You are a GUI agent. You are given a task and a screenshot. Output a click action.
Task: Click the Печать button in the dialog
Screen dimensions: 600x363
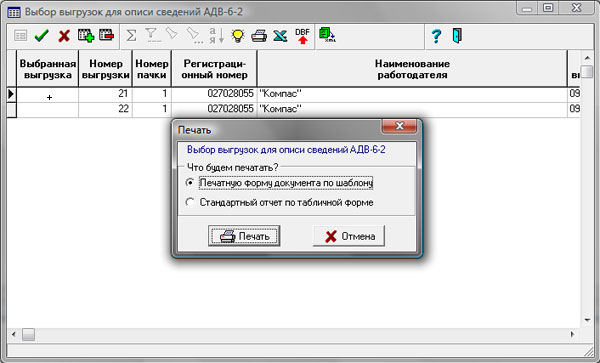[x=244, y=236]
